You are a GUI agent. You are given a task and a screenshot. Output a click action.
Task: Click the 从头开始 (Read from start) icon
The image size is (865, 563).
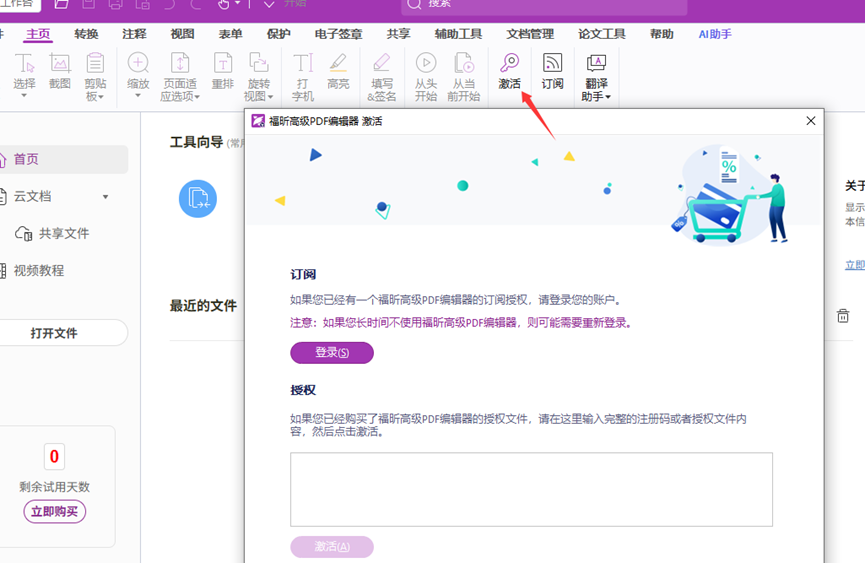(x=425, y=76)
